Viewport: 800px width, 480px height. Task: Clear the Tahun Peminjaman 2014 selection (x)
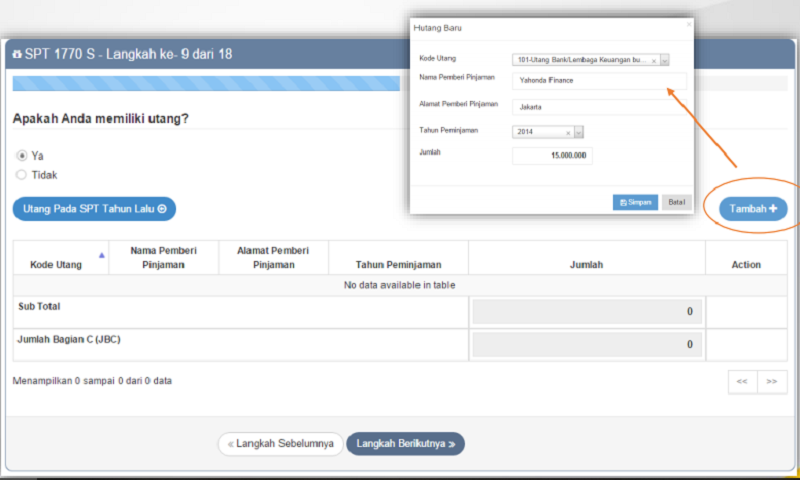pyautogui.click(x=568, y=132)
